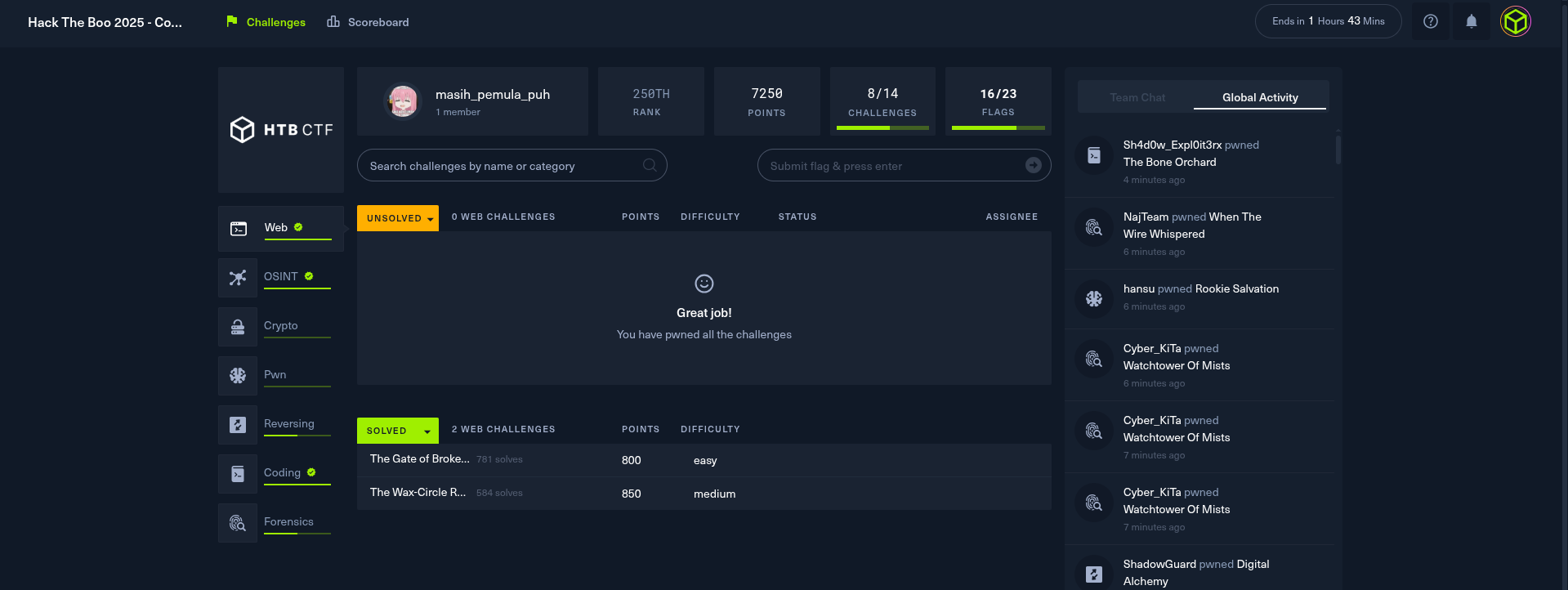Focus the search challenges input
The width and height of the screenshot is (1568, 590).
512,165
